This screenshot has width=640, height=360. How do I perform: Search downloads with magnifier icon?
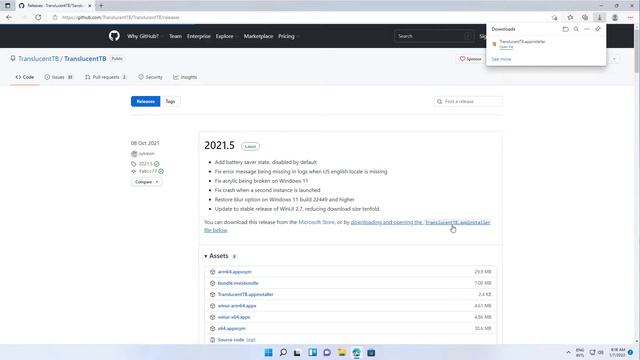pyautogui.click(x=576, y=29)
